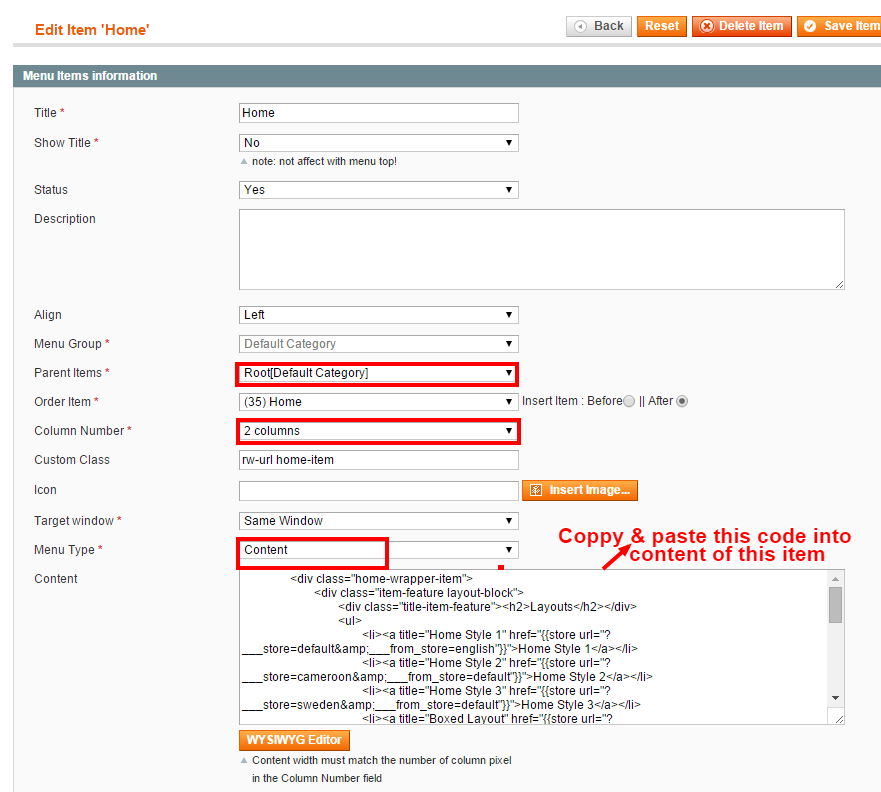Click the Back button
Image resolution: width=881 pixels, height=792 pixels.
point(598,26)
